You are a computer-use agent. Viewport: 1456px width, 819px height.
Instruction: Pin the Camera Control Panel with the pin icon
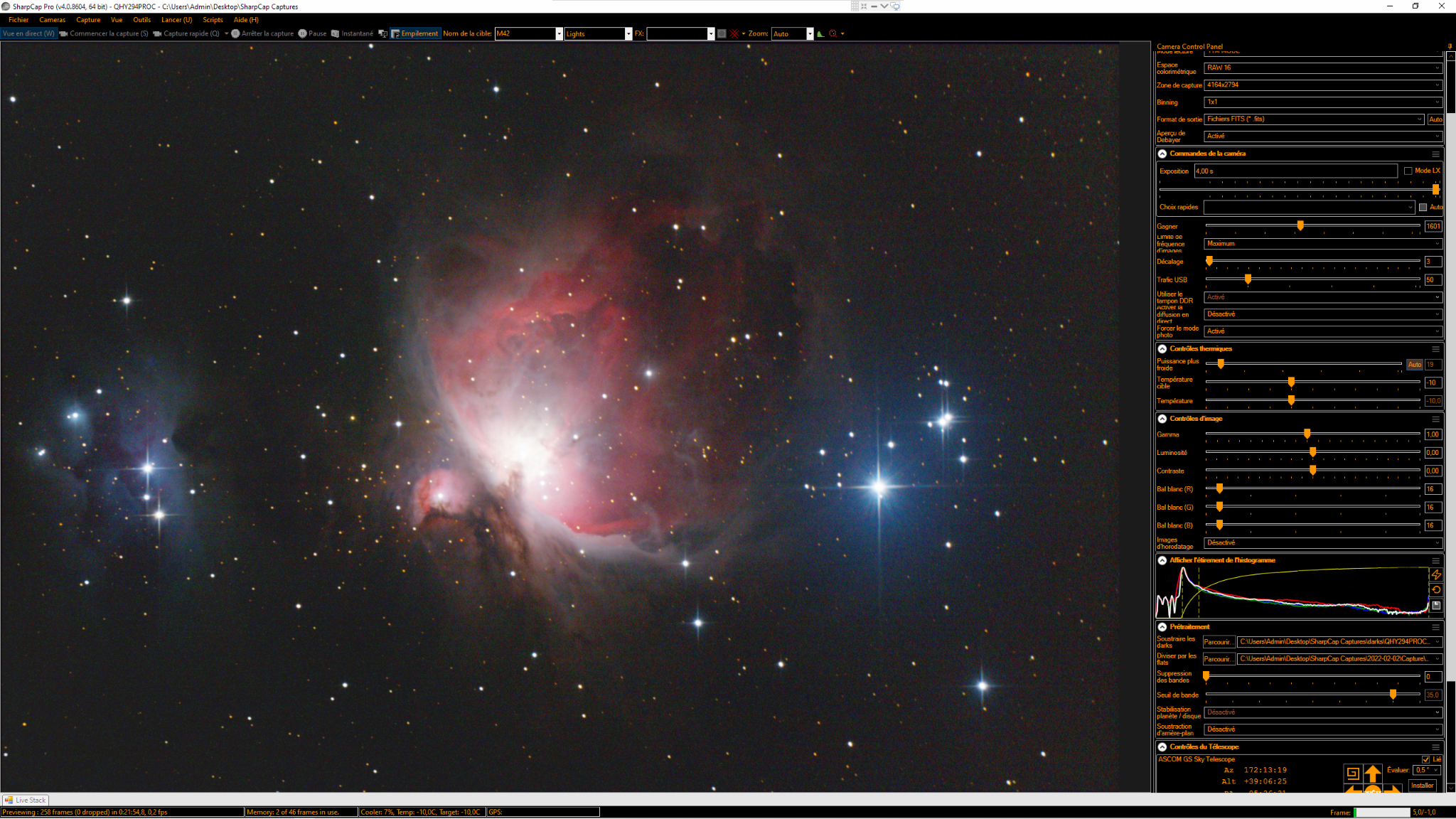[x=1450, y=47]
